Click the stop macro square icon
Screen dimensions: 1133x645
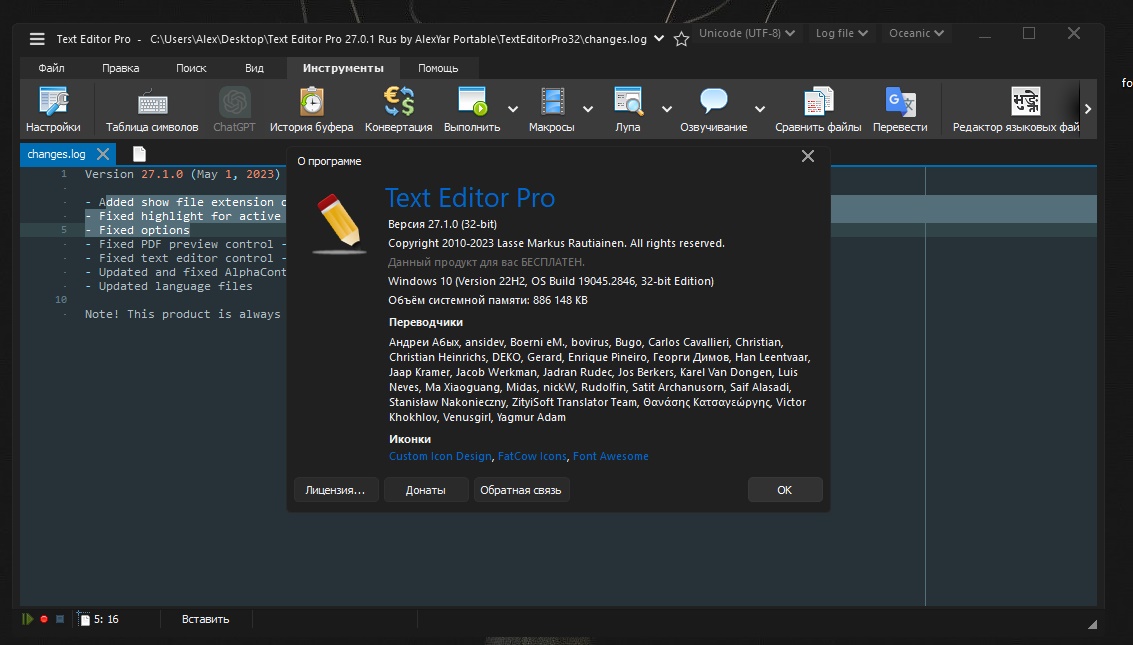click(60, 619)
